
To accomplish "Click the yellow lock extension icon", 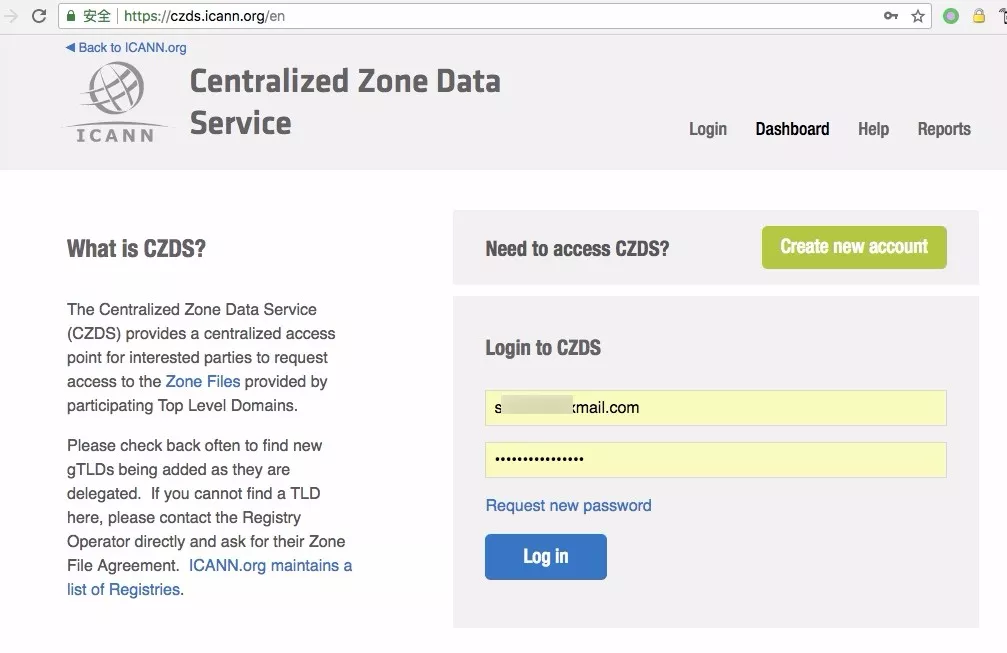I will [979, 16].
